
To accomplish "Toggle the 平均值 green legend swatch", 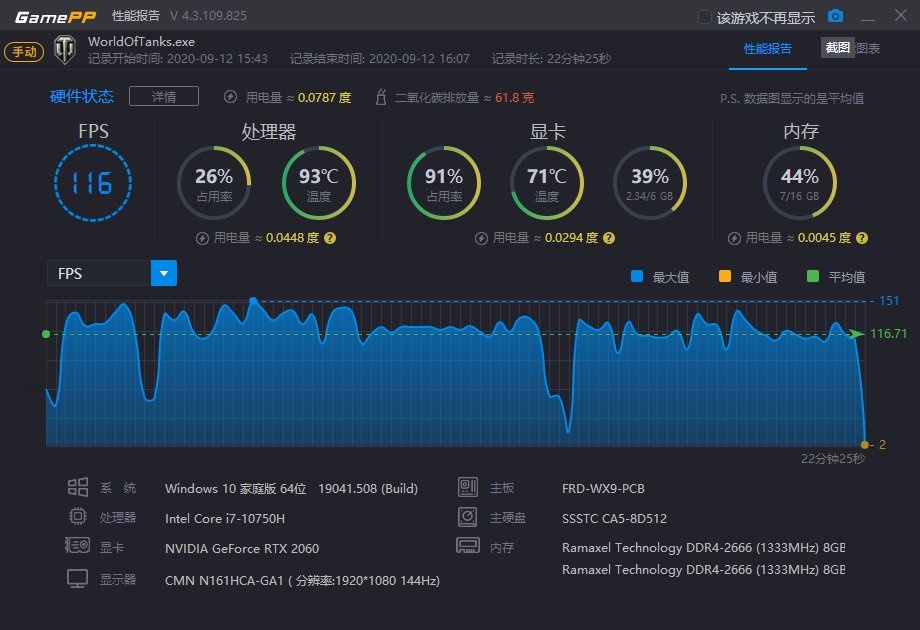I will click(813, 276).
